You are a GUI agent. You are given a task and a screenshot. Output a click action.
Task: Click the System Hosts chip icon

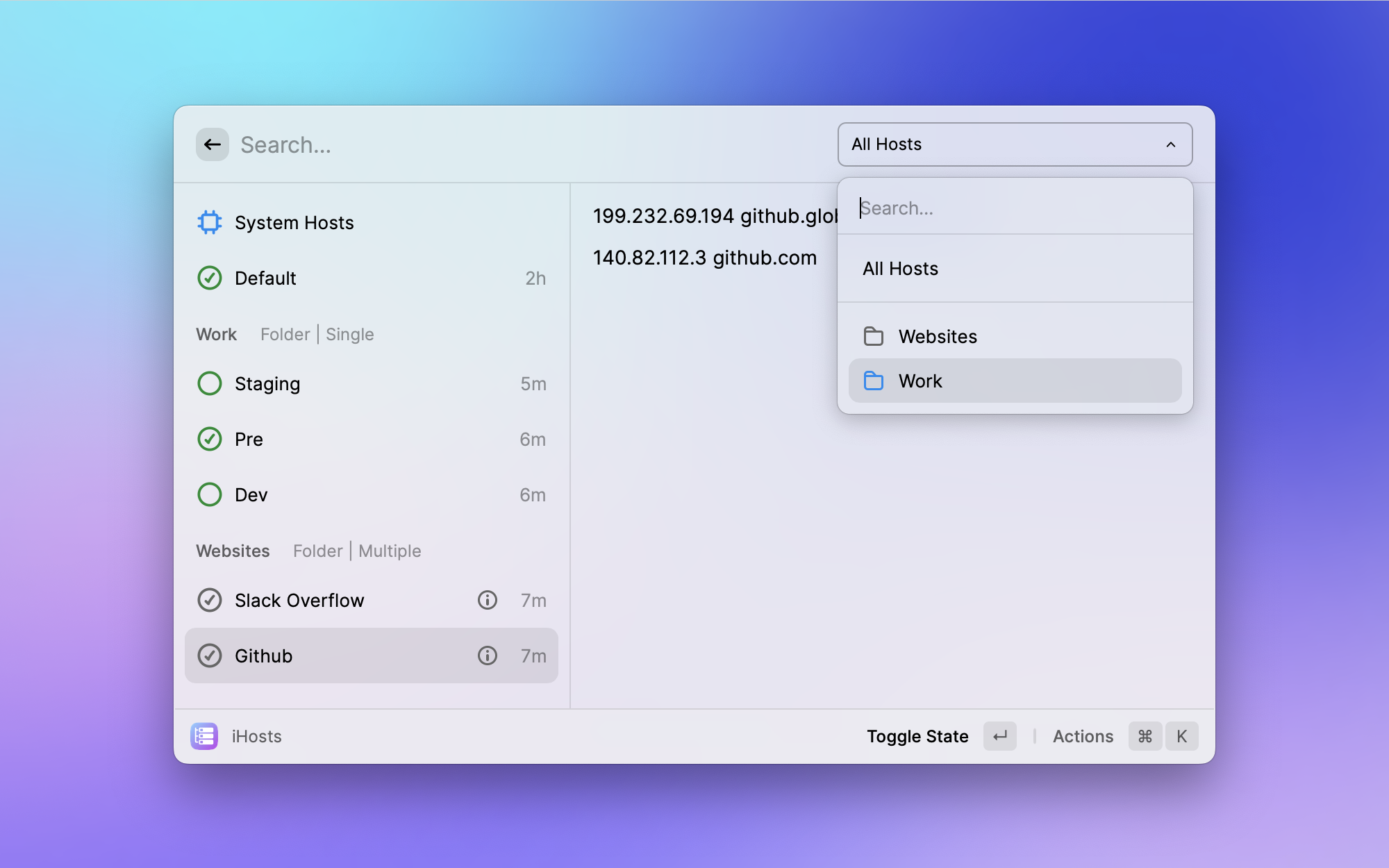[209, 222]
